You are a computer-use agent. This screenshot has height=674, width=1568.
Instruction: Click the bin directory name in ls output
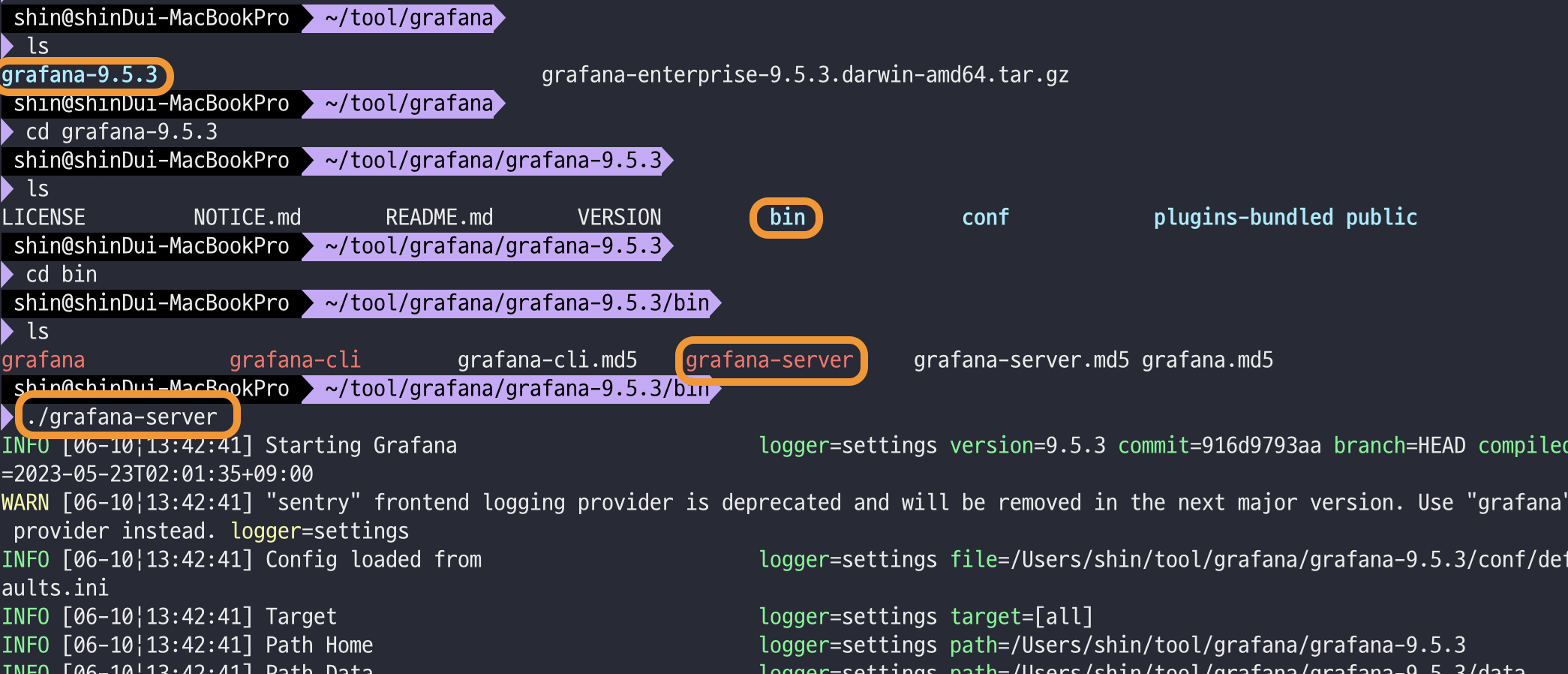(787, 218)
